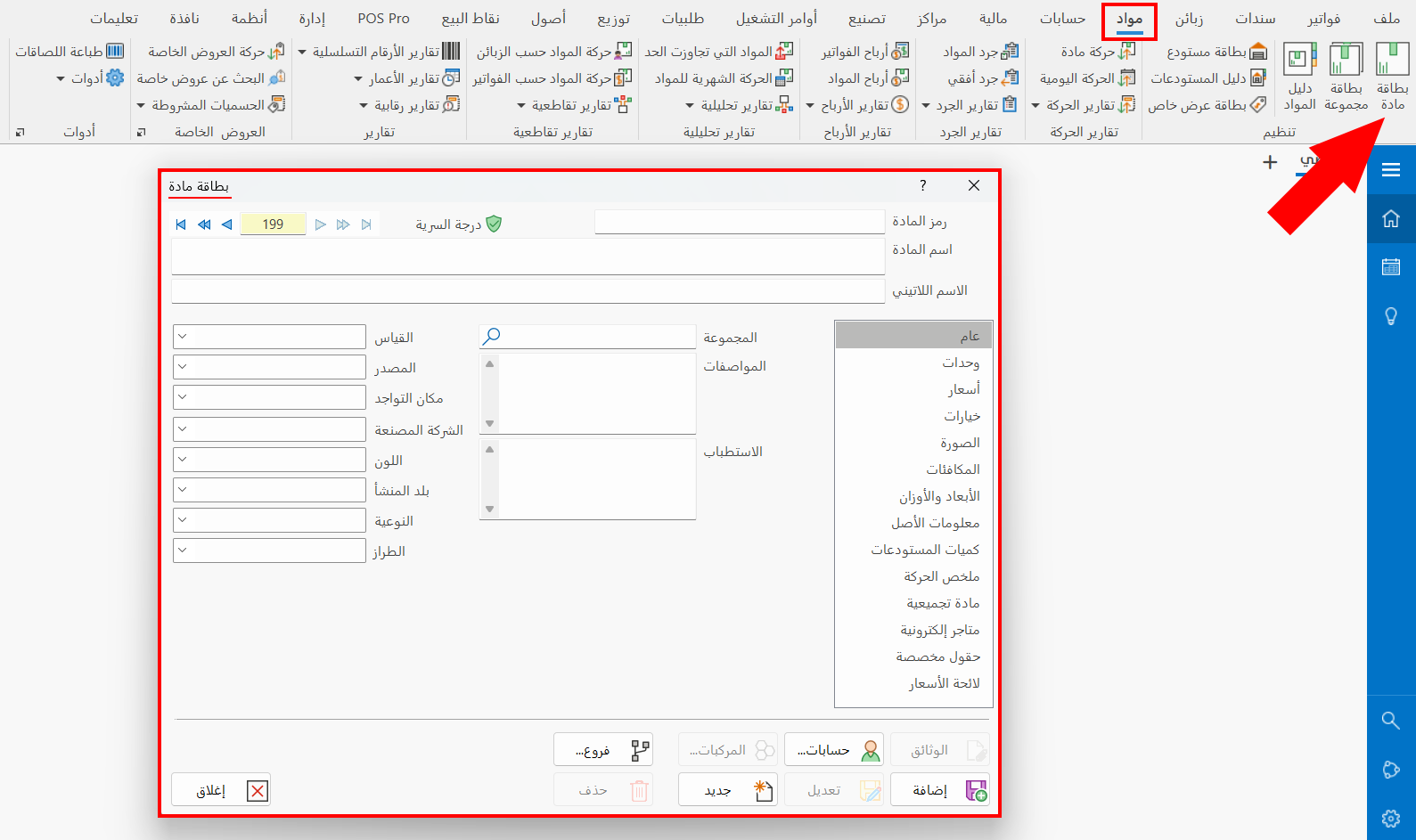Click the درجة السرية button

pyautogui.click(x=458, y=224)
